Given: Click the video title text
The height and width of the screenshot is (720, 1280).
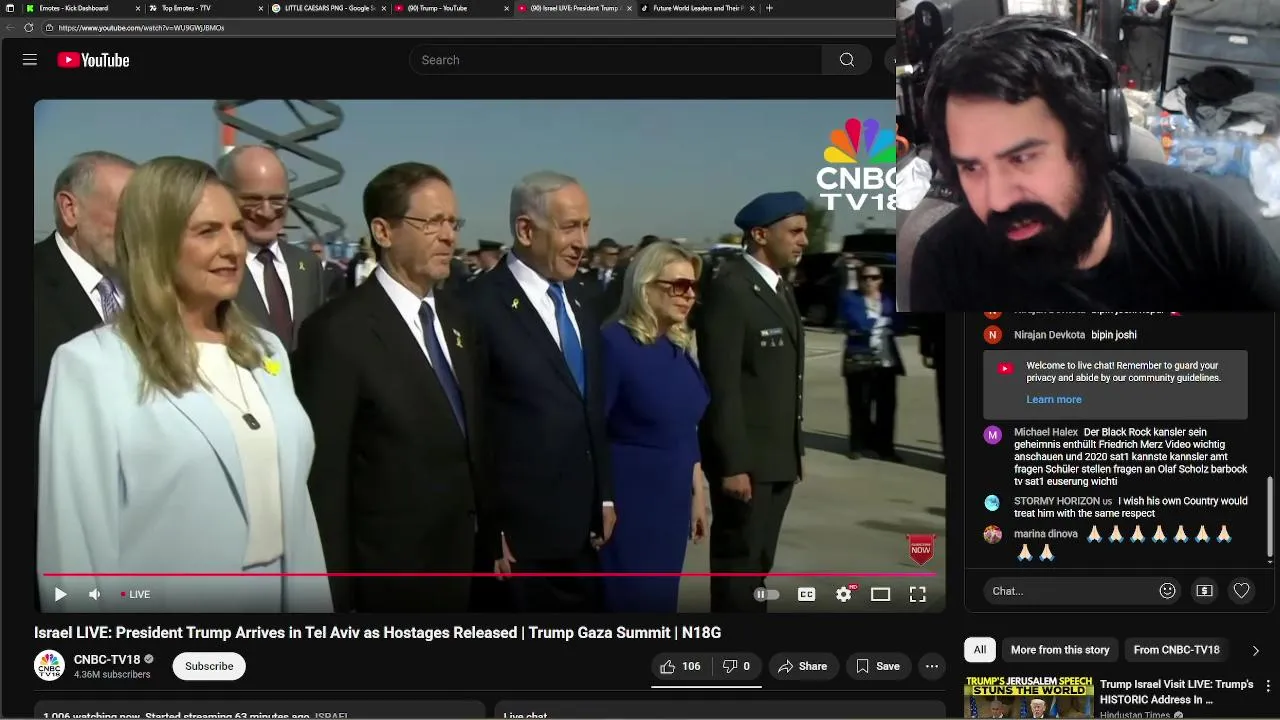Looking at the screenshot, I should click(x=377, y=633).
